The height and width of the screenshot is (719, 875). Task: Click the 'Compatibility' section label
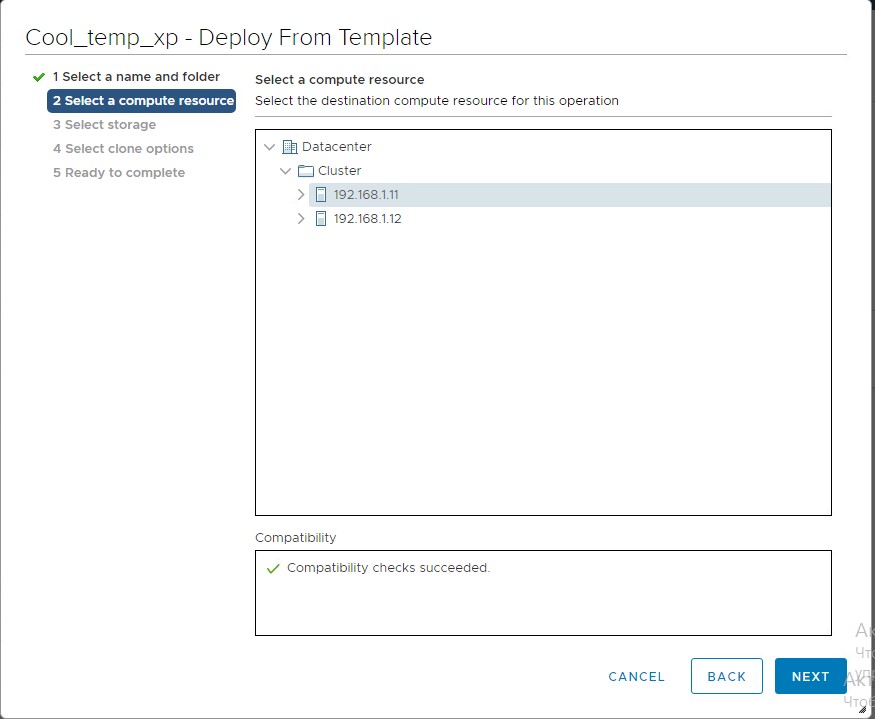tap(296, 538)
